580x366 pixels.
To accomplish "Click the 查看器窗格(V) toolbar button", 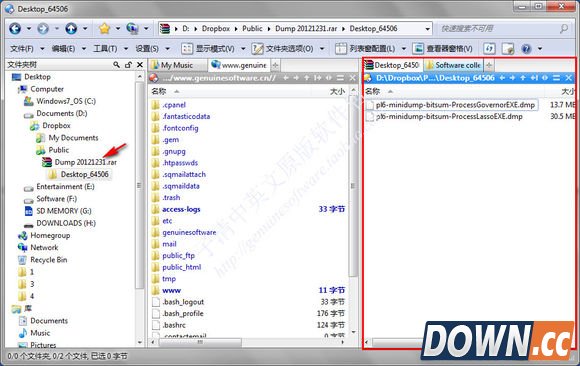I will (443, 48).
